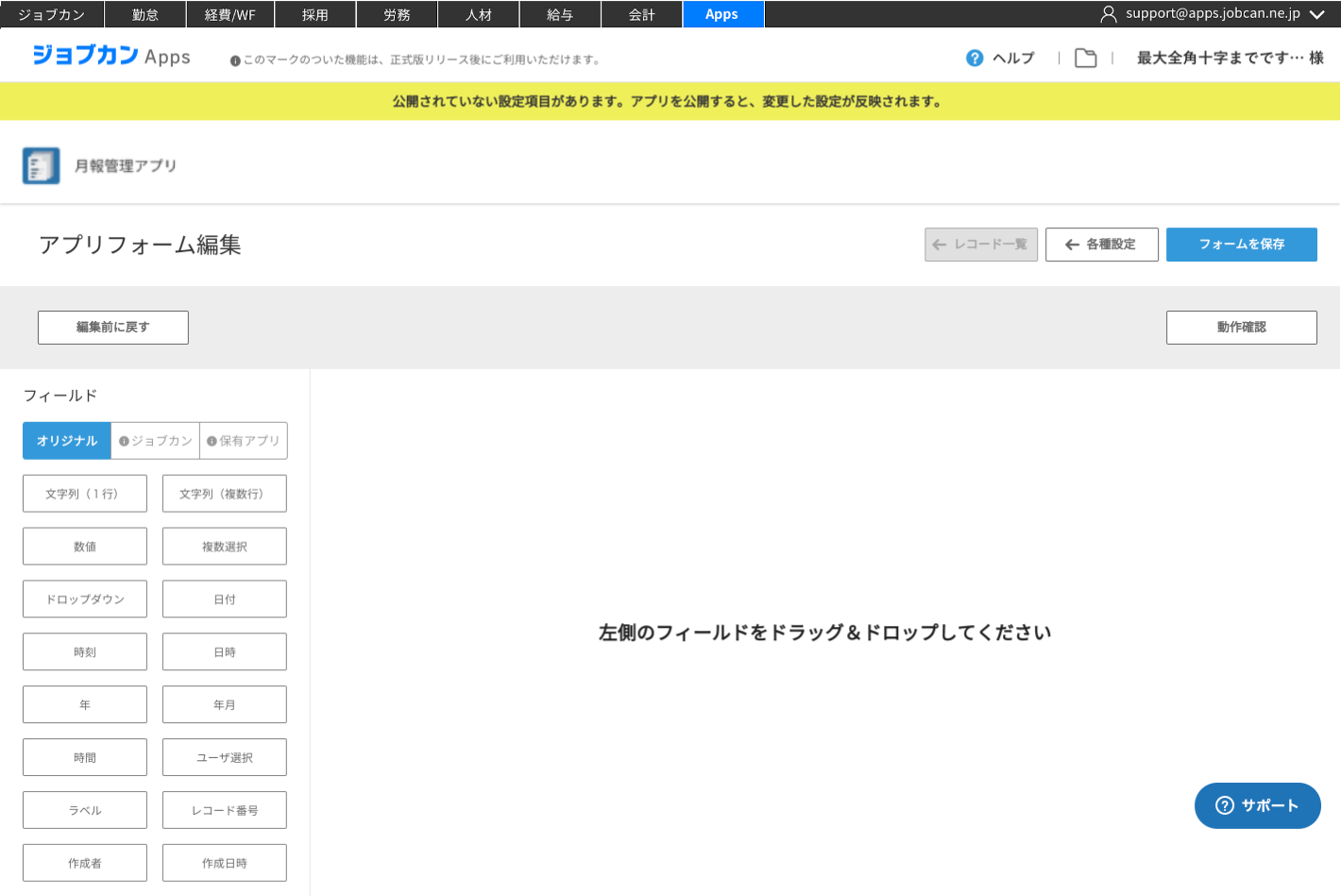
Task: Select the 保有アプリ fields tab
Action: [244, 441]
